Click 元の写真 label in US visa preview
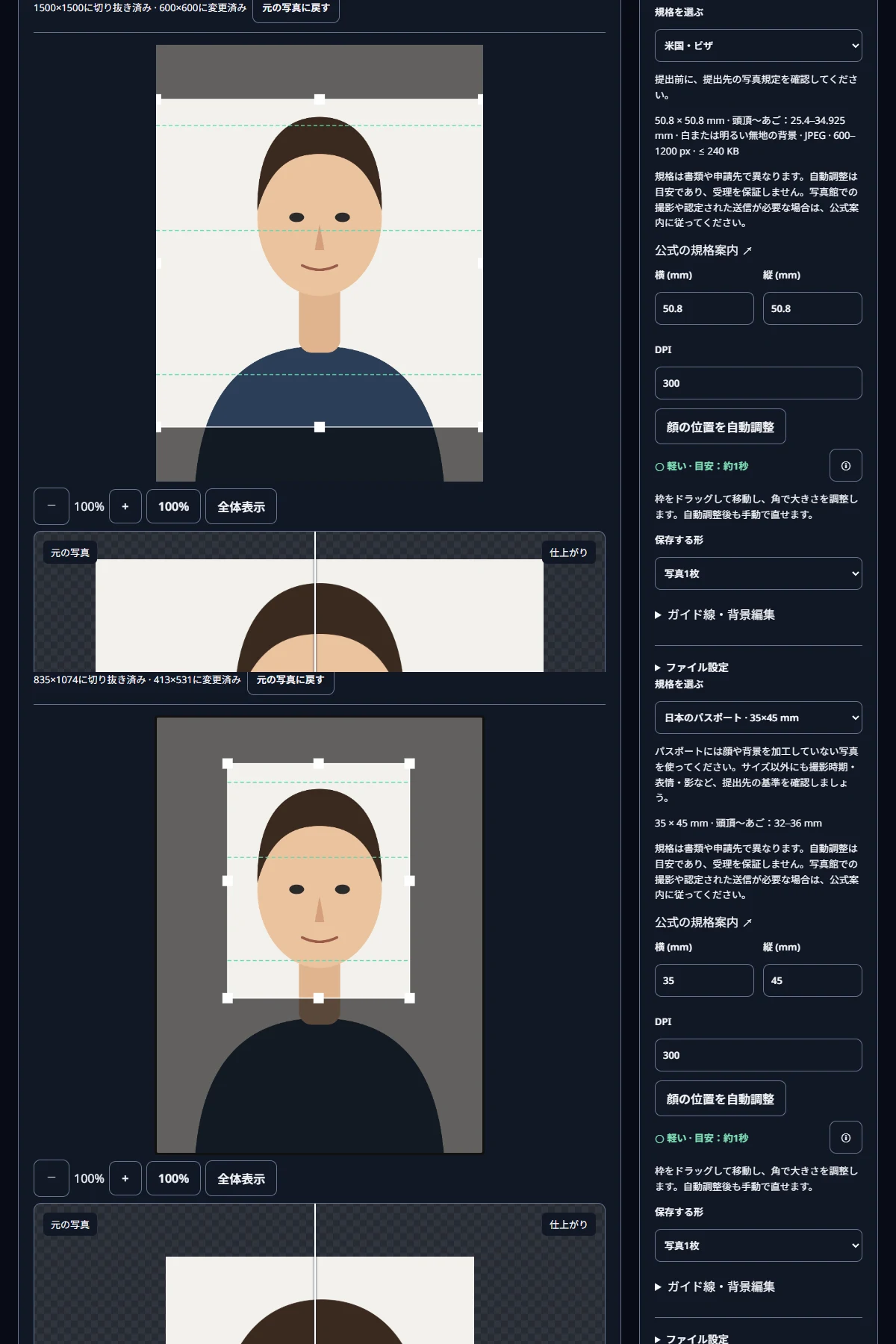 pyautogui.click(x=70, y=553)
